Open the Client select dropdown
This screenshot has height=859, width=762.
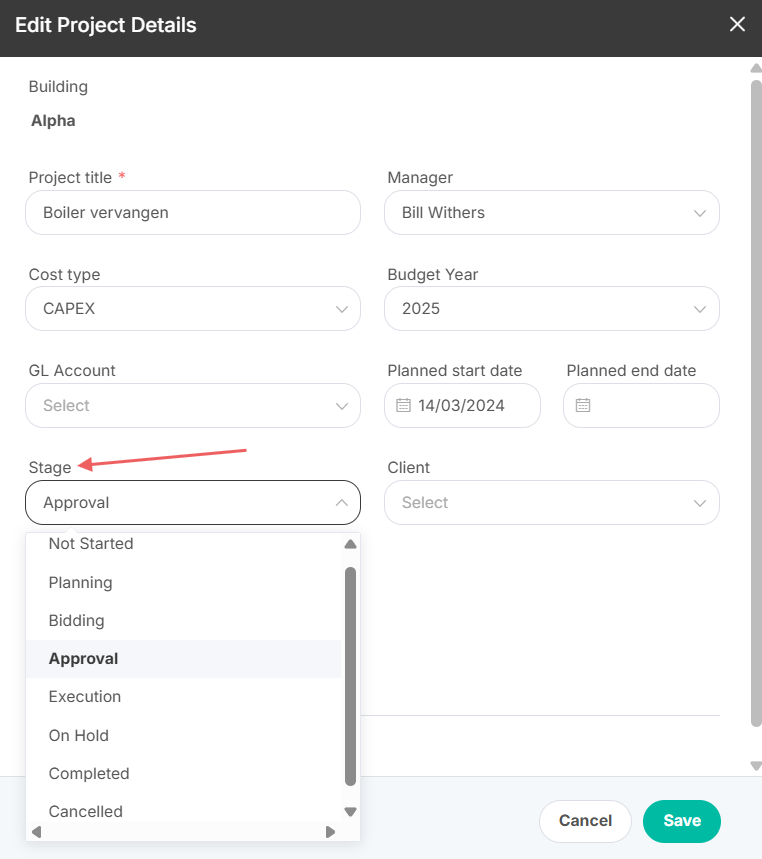[x=552, y=502]
